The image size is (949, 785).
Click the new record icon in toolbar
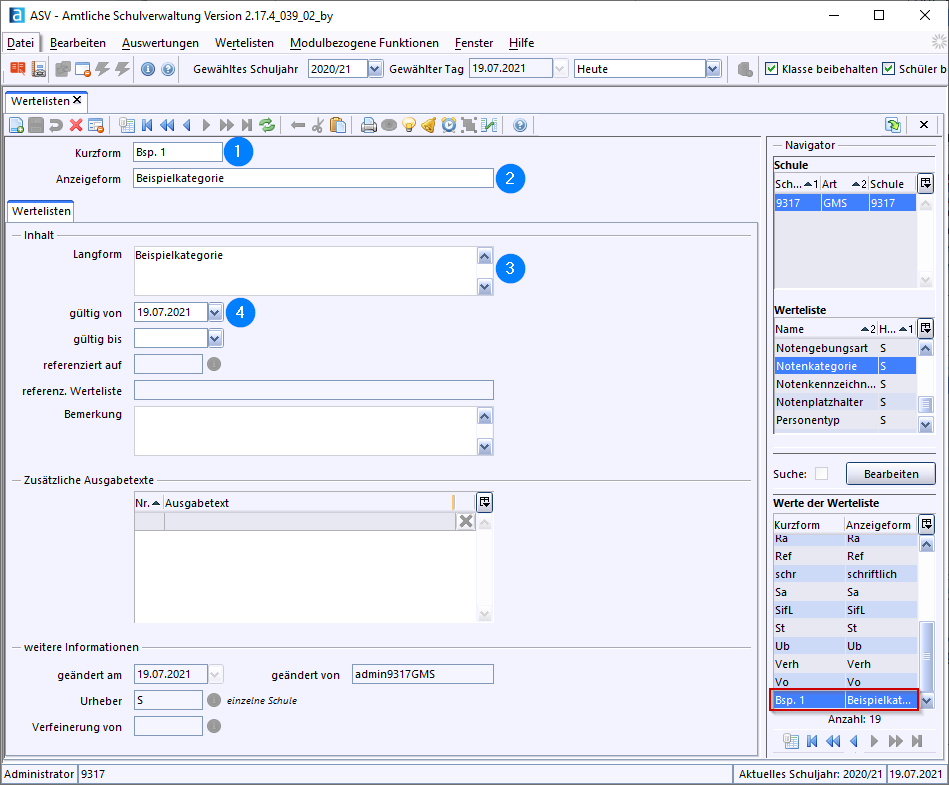pyautogui.click(x=16, y=125)
